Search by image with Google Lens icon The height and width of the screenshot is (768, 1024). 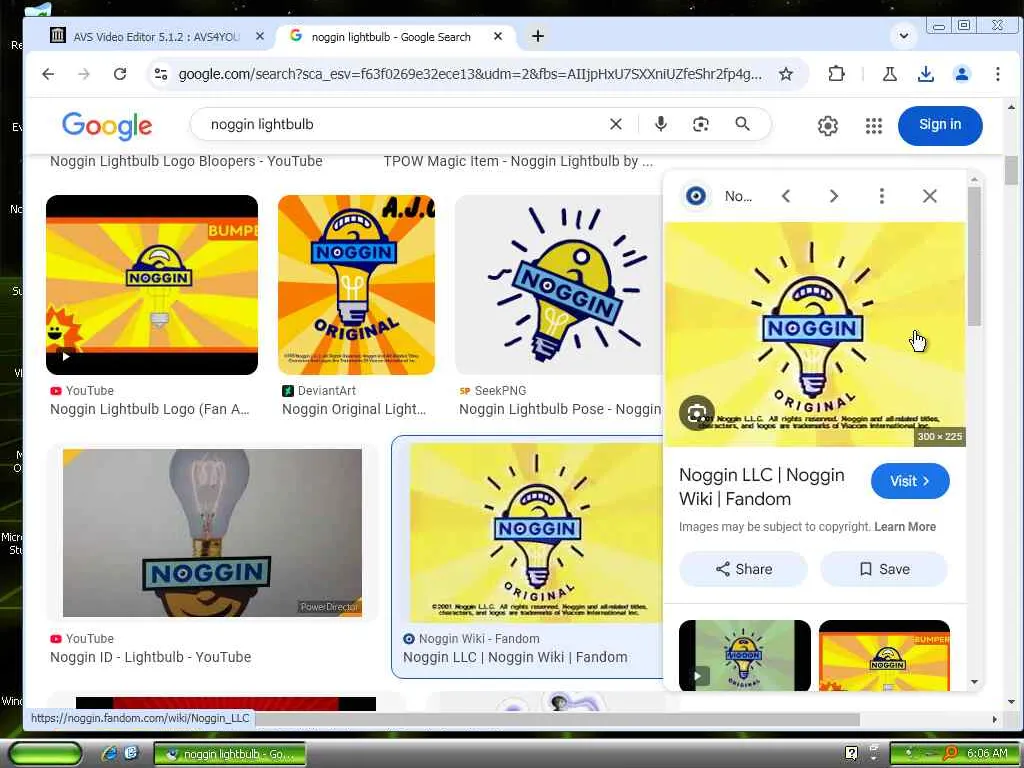701,124
